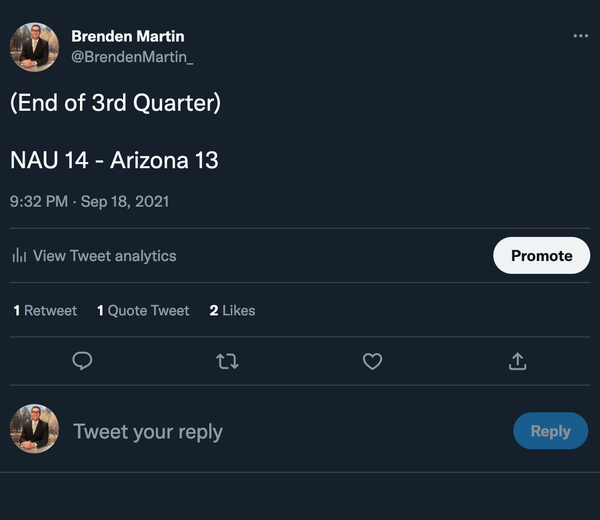Open the three-dot more options menu
Screen dimensions: 600x520
point(581,36)
